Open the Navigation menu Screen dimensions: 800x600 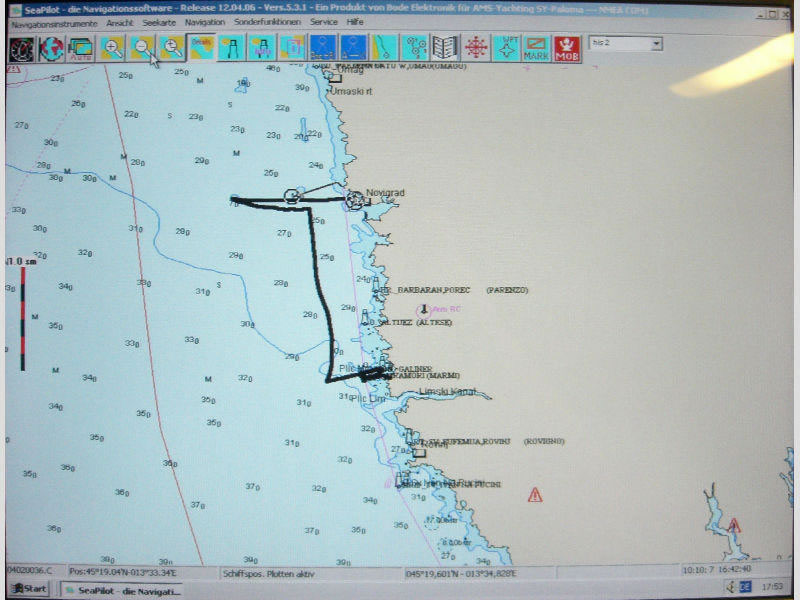pos(205,22)
